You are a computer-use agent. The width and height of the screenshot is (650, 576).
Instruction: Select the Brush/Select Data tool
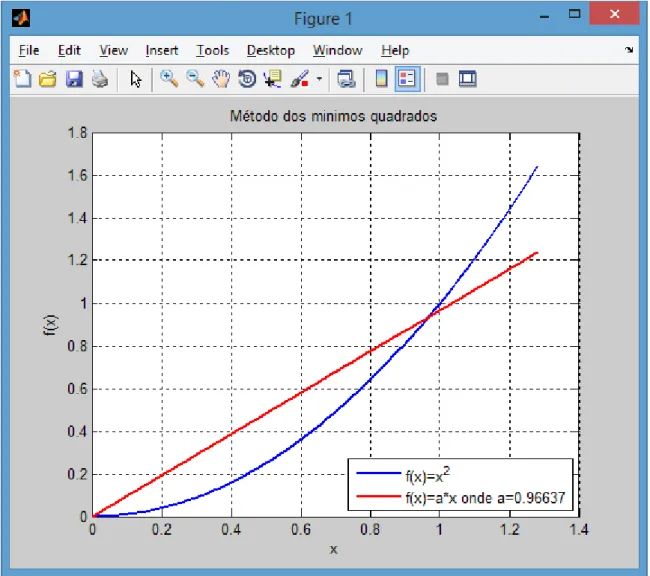tap(300, 79)
